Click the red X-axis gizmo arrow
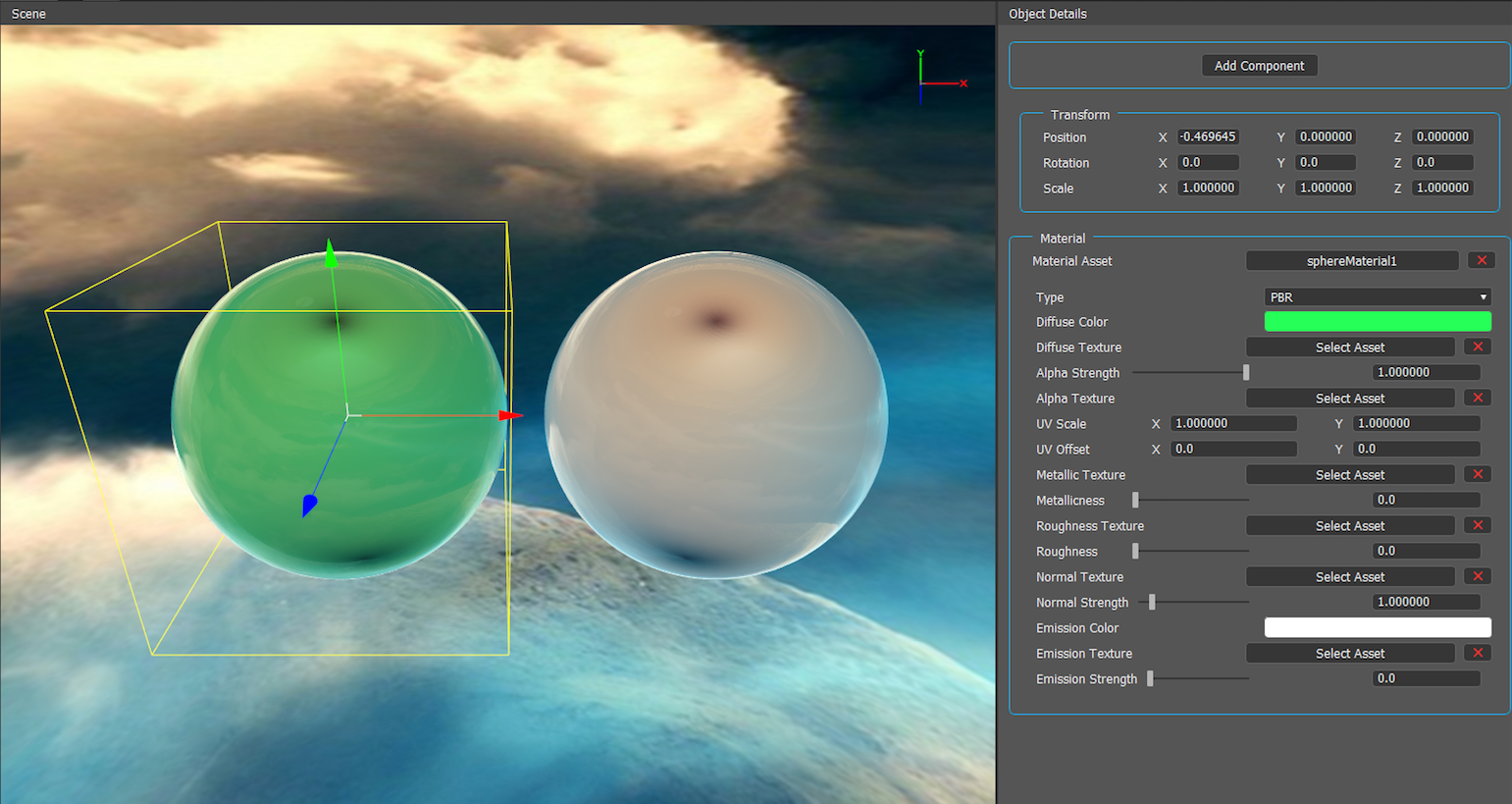 [x=510, y=415]
